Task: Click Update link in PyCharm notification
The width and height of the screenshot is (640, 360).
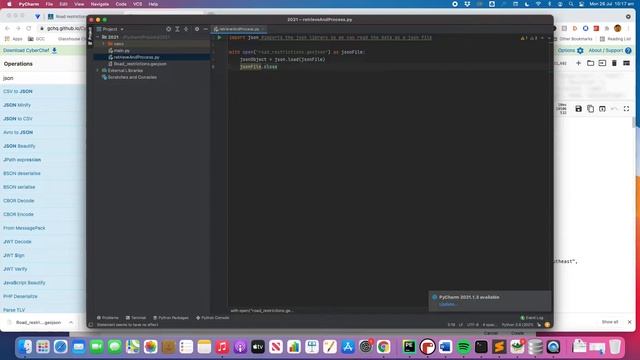Action: 447,304
